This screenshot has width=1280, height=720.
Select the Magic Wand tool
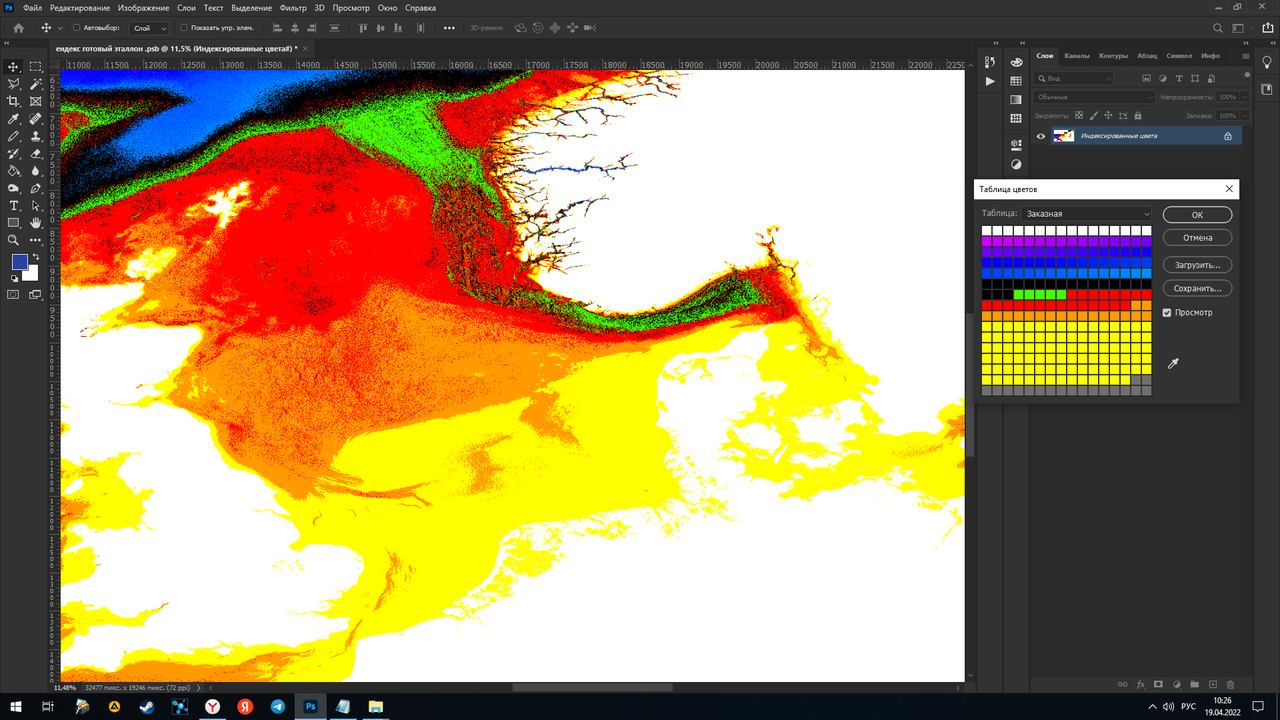(x=36, y=84)
